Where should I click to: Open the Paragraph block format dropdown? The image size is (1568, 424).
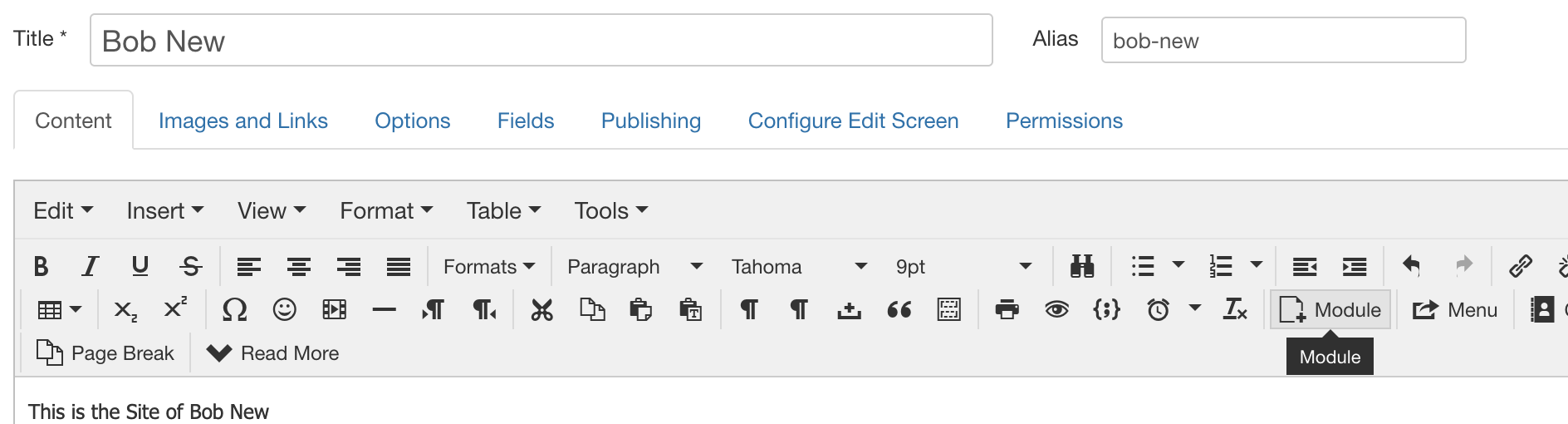[635, 266]
